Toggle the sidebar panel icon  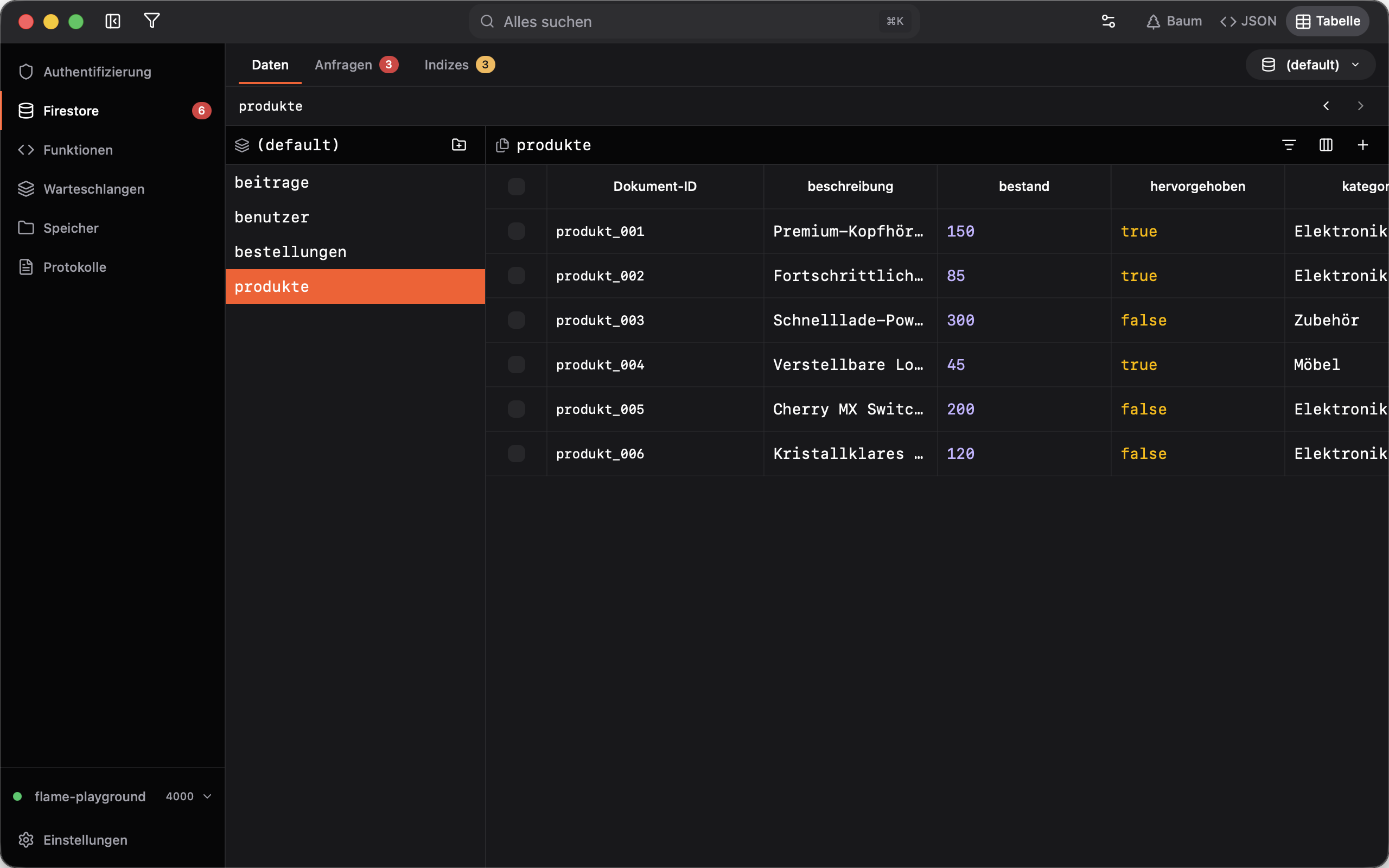pos(112,21)
